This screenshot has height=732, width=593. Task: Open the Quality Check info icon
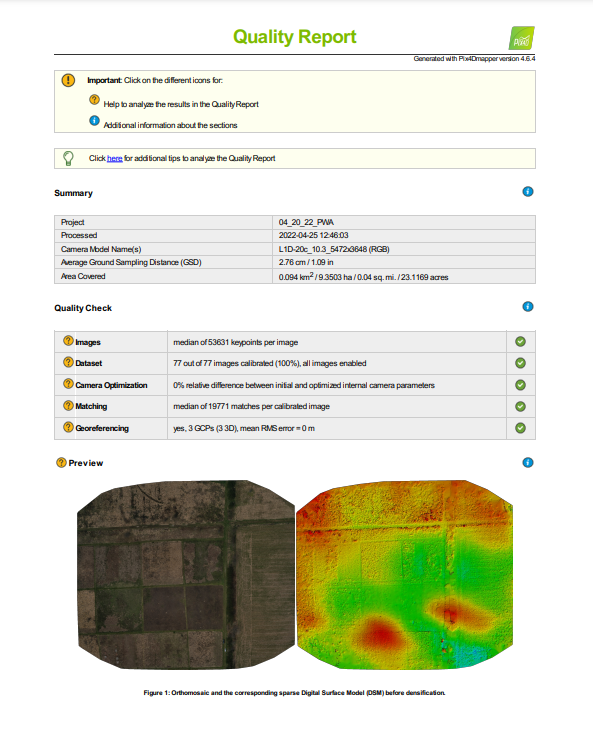pos(528,307)
